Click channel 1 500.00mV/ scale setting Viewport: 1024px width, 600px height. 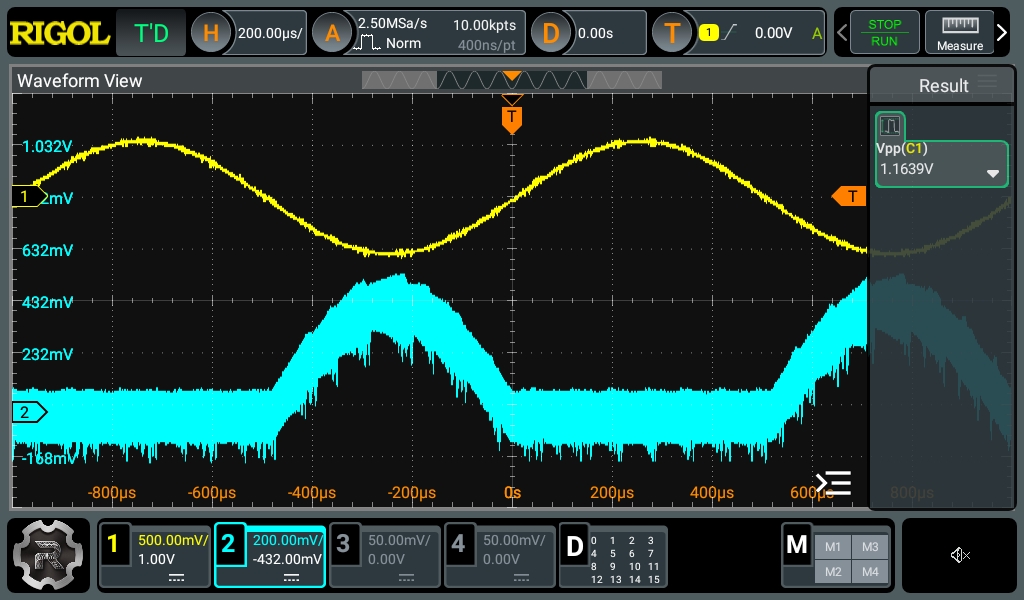[x=172, y=540]
